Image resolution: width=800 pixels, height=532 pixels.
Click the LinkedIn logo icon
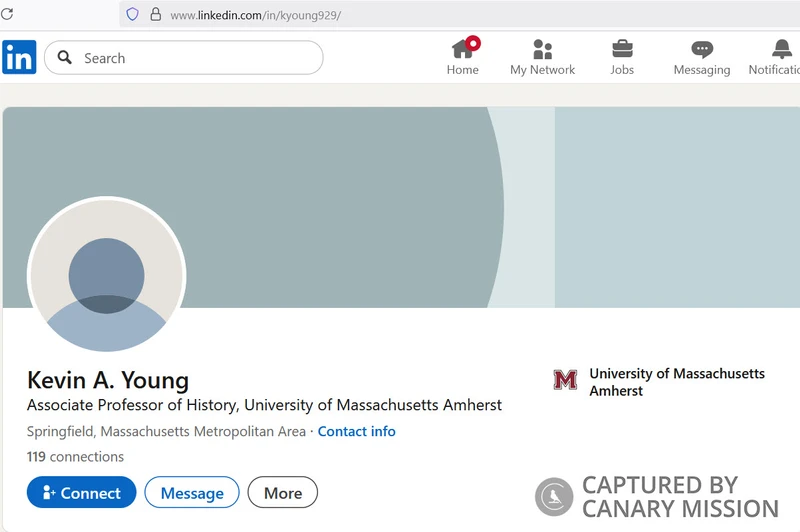(x=19, y=57)
